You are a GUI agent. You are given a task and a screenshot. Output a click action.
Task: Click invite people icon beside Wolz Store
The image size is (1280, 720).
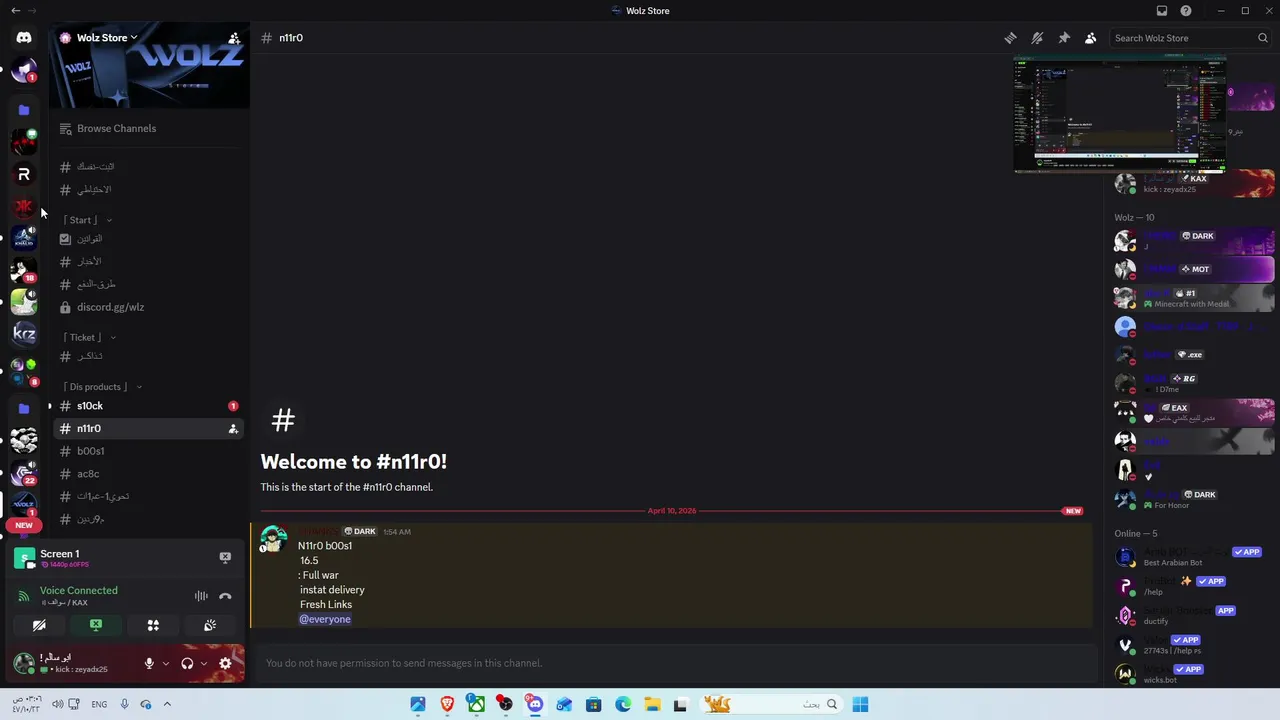(x=234, y=38)
